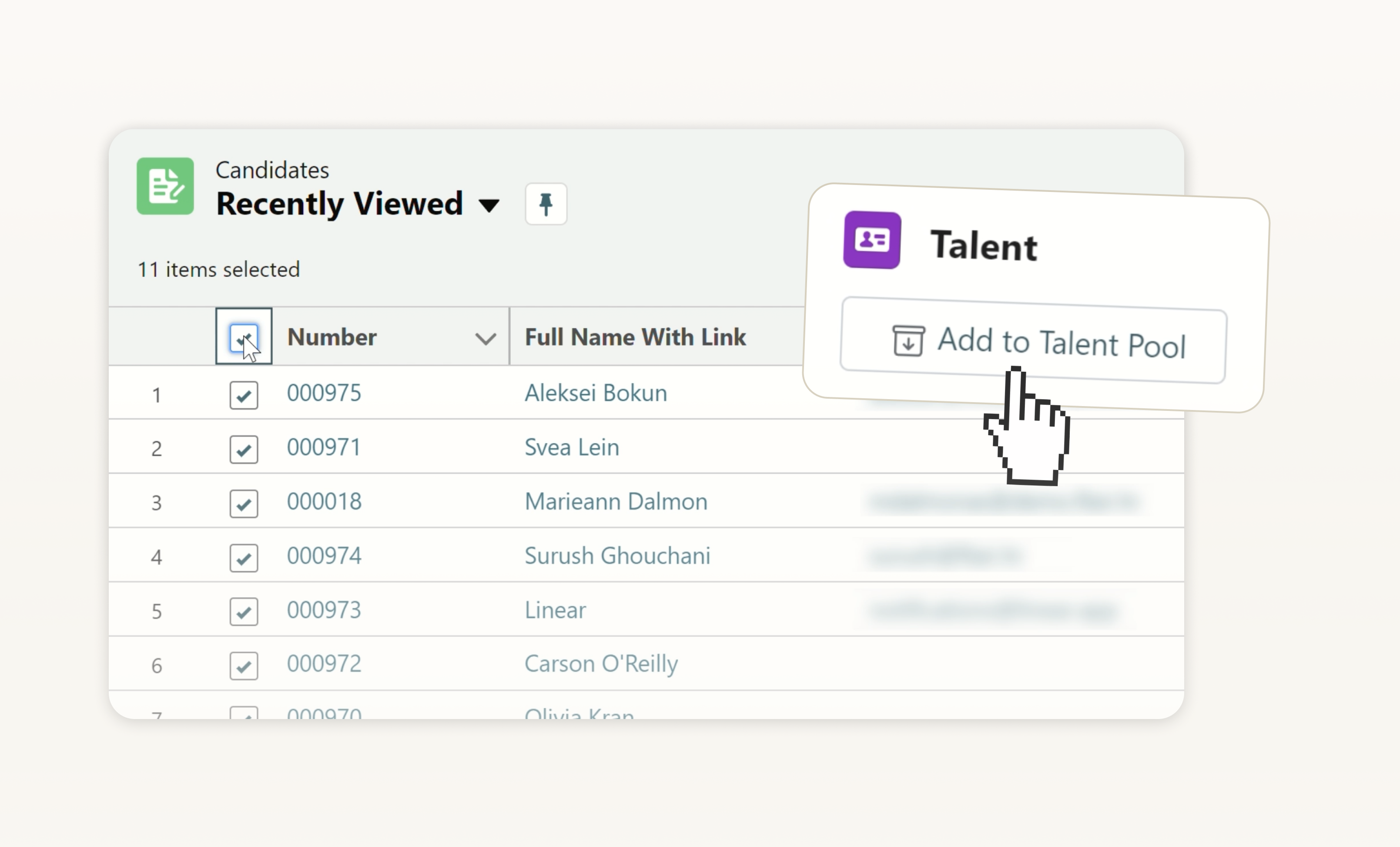Click the green Candidates object icon
The image size is (1400, 847).
click(165, 186)
